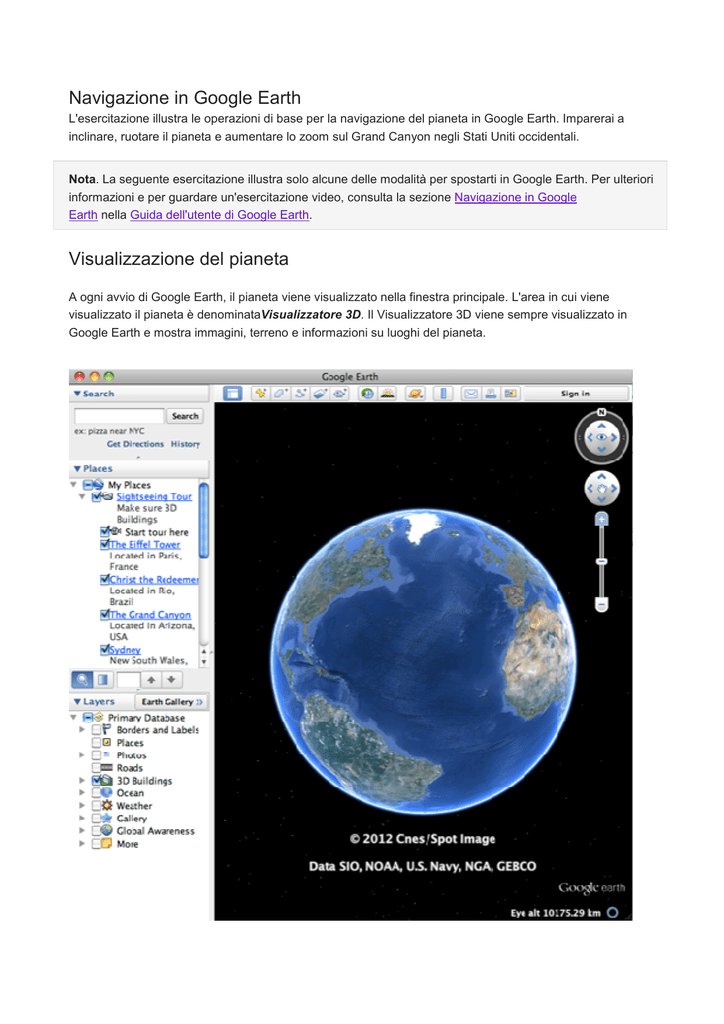Toggle the sidebar with the toolbar button
Viewport: 724px width, 1024px height.
pyautogui.click(x=232, y=393)
